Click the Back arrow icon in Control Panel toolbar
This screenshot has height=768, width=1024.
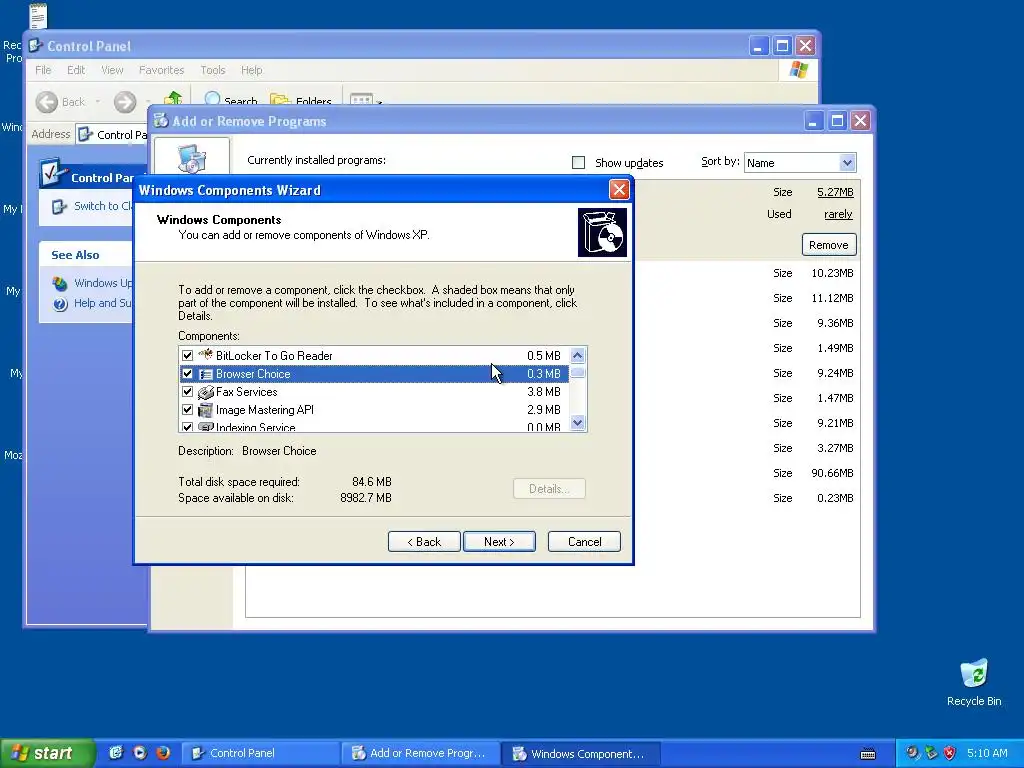click(47, 102)
